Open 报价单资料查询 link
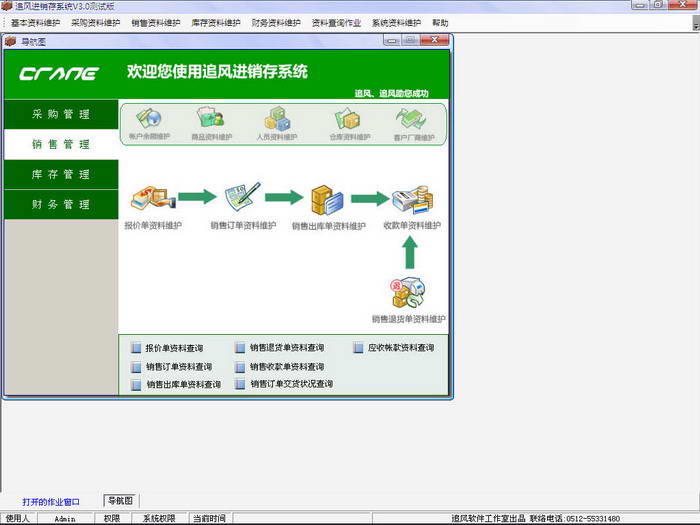The height and width of the screenshot is (525, 700). [174, 348]
